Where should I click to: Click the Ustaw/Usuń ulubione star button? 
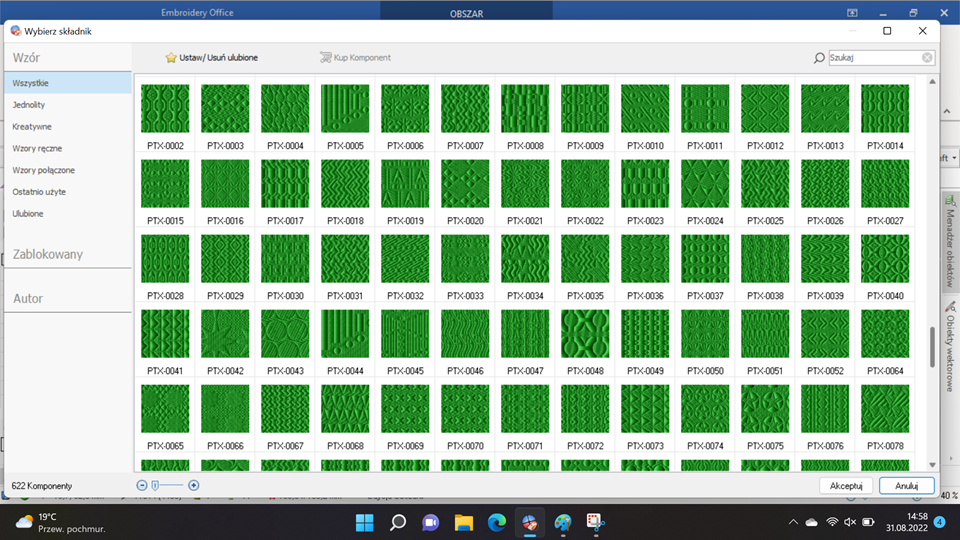tap(211, 58)
